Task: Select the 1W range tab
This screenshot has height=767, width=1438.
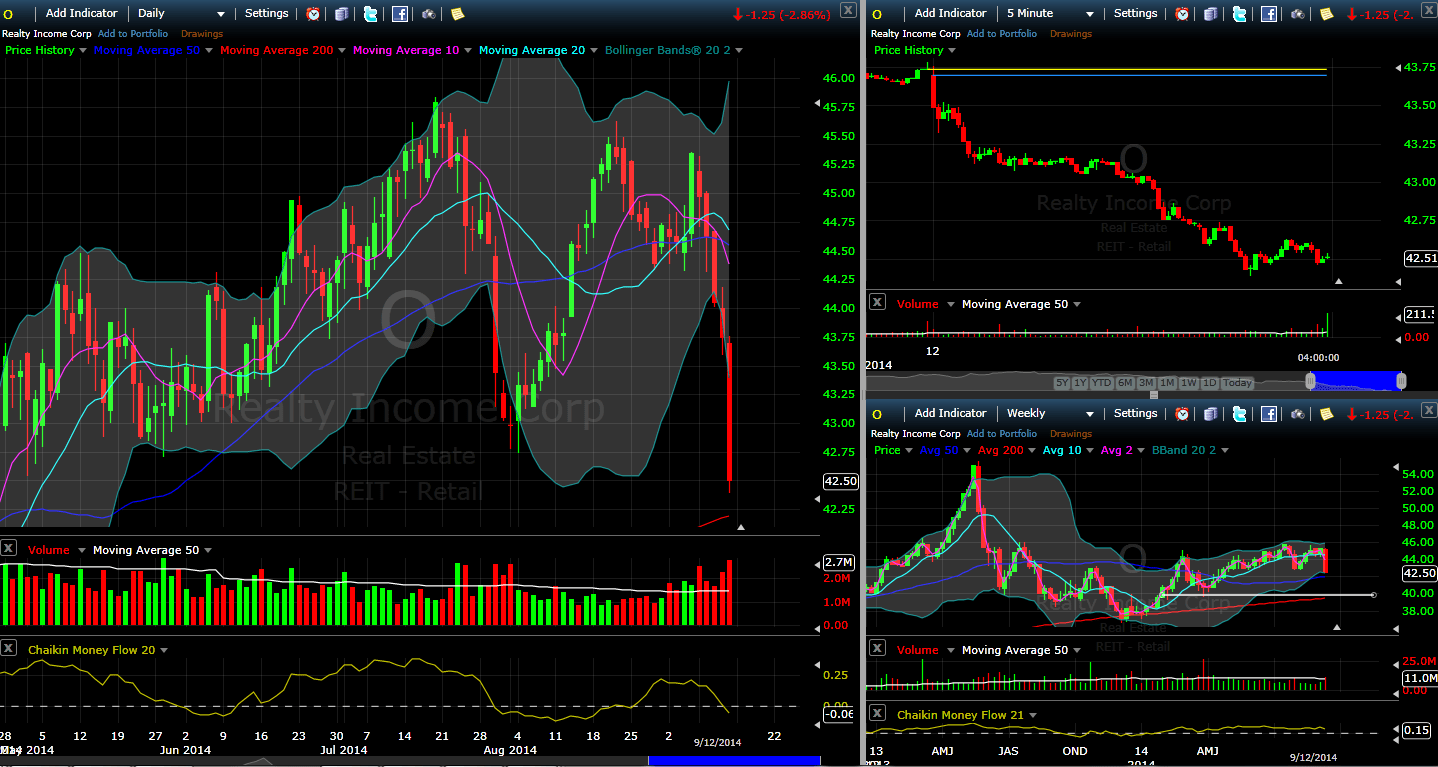Action: (x=1189, y=383)
